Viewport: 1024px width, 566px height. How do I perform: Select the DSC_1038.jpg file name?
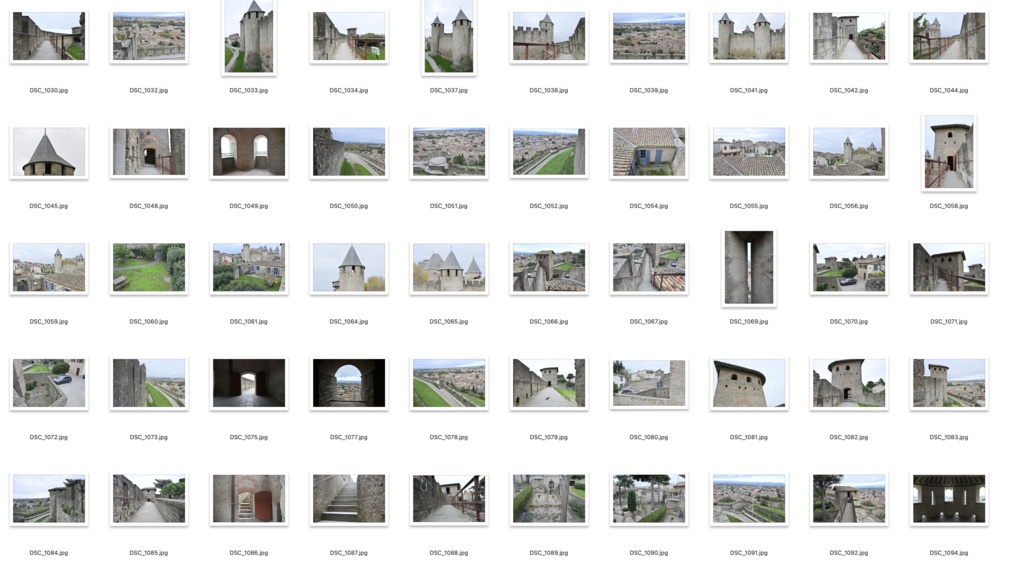pyautogui.click(x=549, y=91)
